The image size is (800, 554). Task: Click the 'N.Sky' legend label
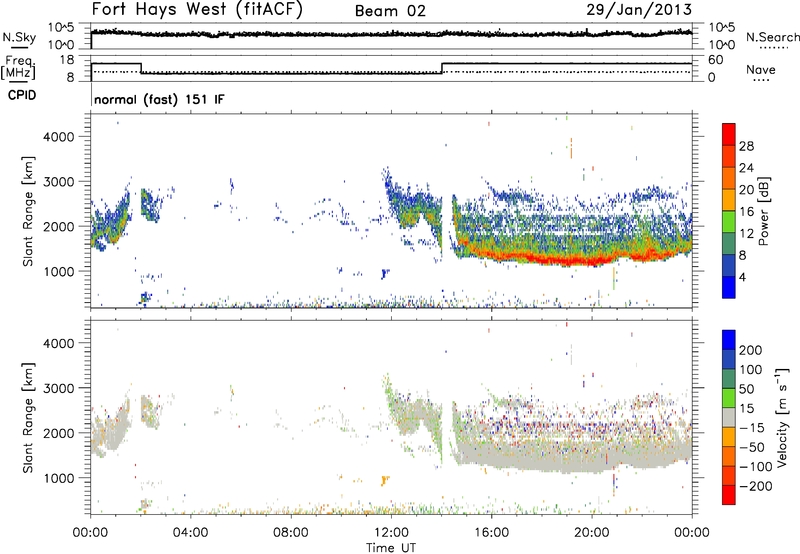point(19,37)
